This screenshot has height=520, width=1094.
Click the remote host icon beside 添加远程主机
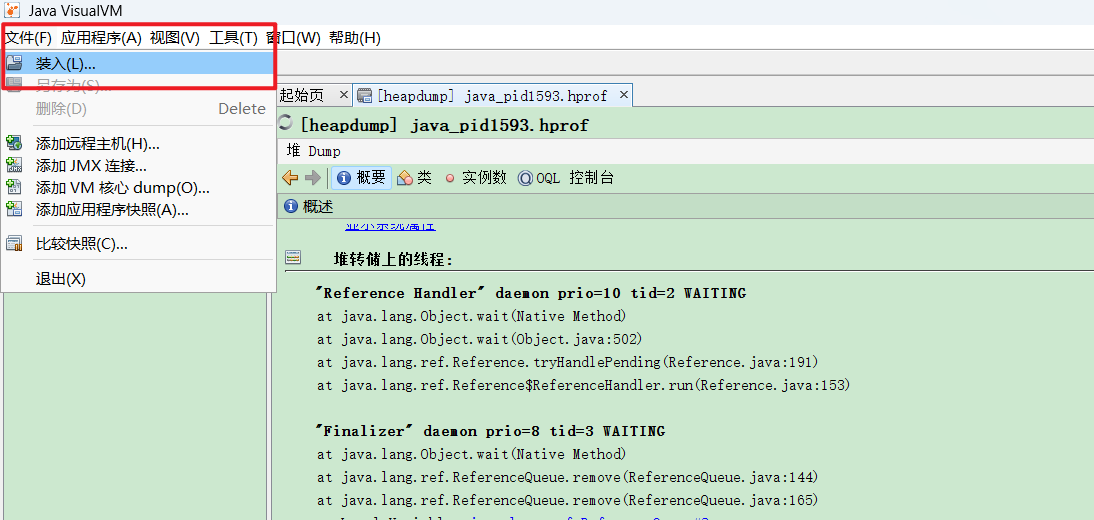pos(14,144)
